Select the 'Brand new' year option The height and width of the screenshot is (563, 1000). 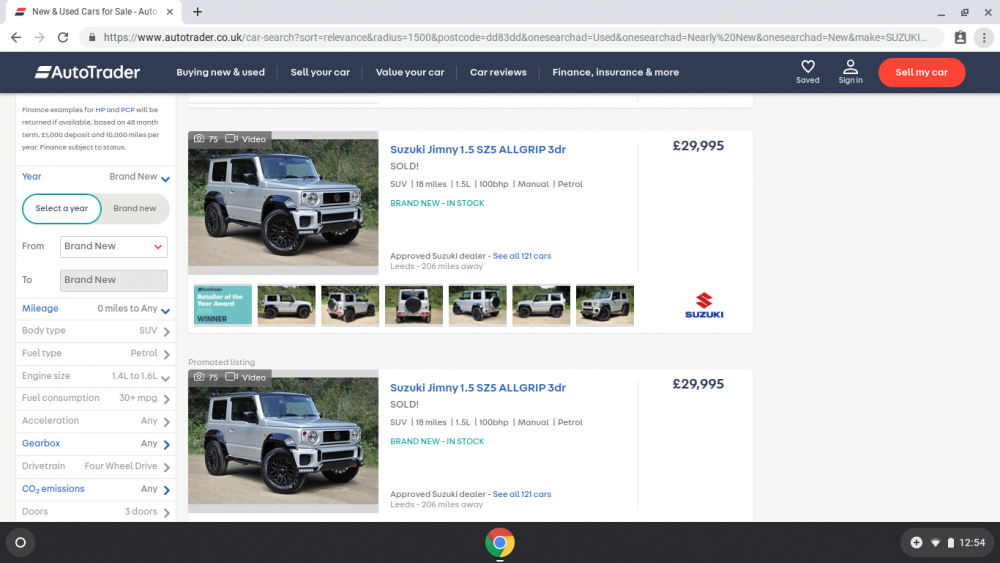coord(135,208)
